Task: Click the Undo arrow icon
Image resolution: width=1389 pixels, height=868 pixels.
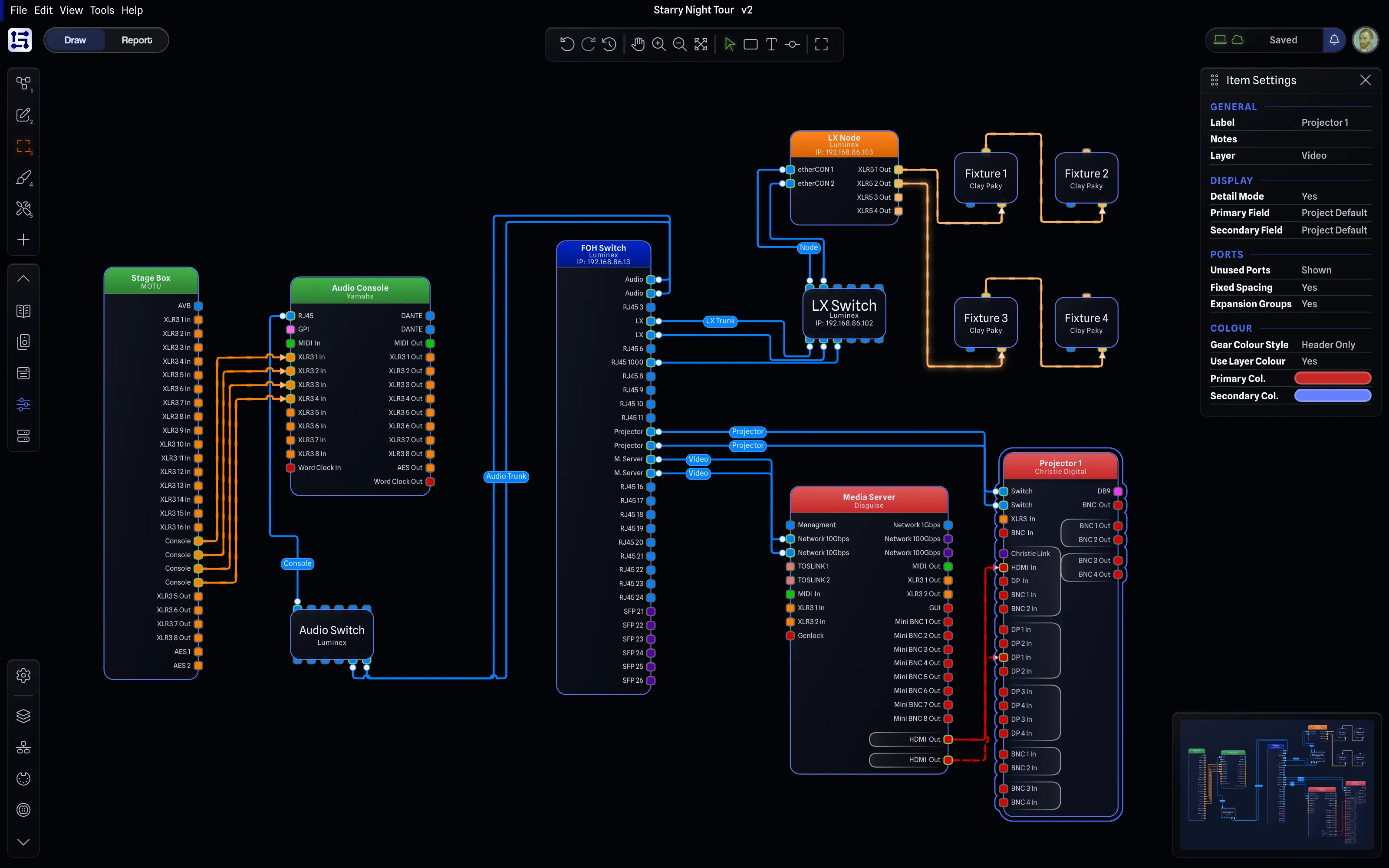Action: (x=567, y=44)
